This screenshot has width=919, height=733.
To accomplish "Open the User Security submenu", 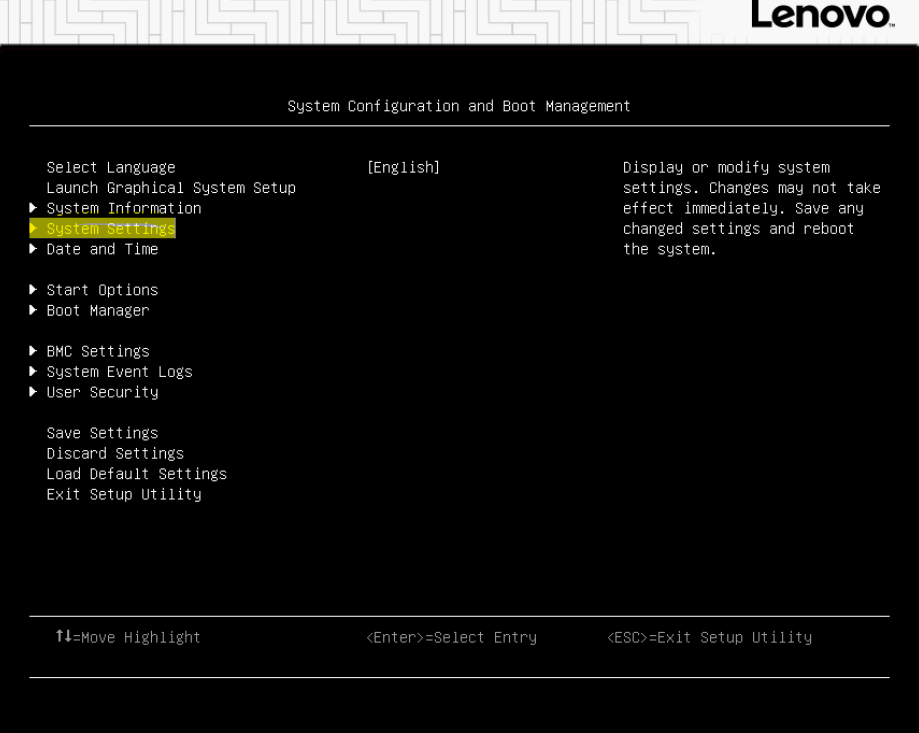I will click(x=102, y=392).
